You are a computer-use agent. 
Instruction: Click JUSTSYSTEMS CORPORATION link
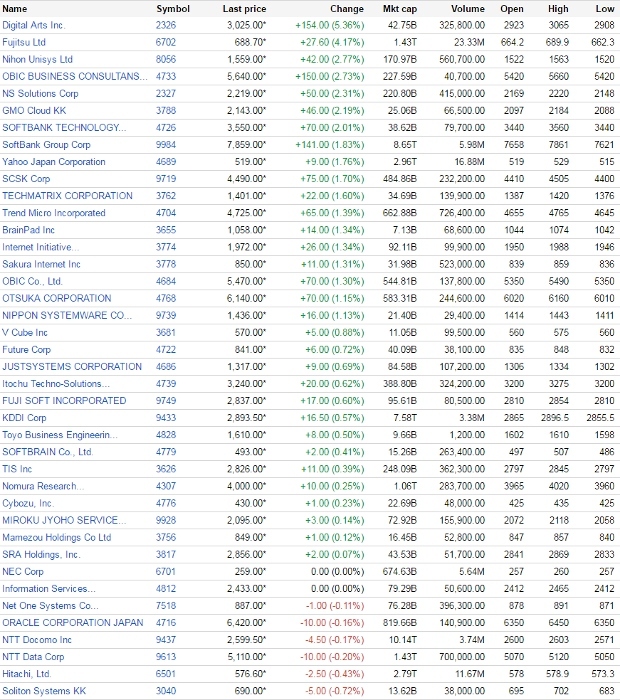point(72,367)
